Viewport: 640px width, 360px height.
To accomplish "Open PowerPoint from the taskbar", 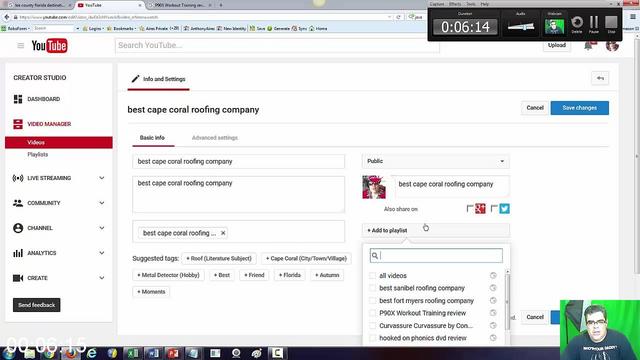I will click(173, 353).
